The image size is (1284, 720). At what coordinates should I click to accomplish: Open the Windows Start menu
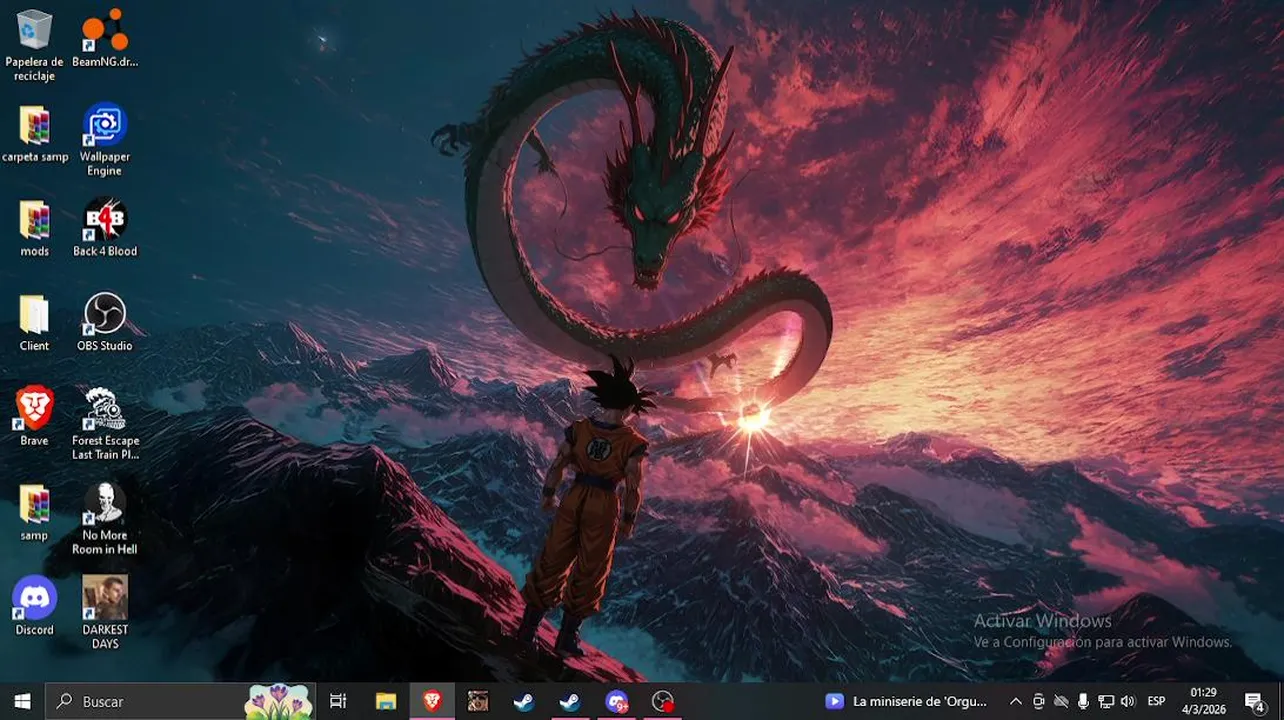coord(22,701)
